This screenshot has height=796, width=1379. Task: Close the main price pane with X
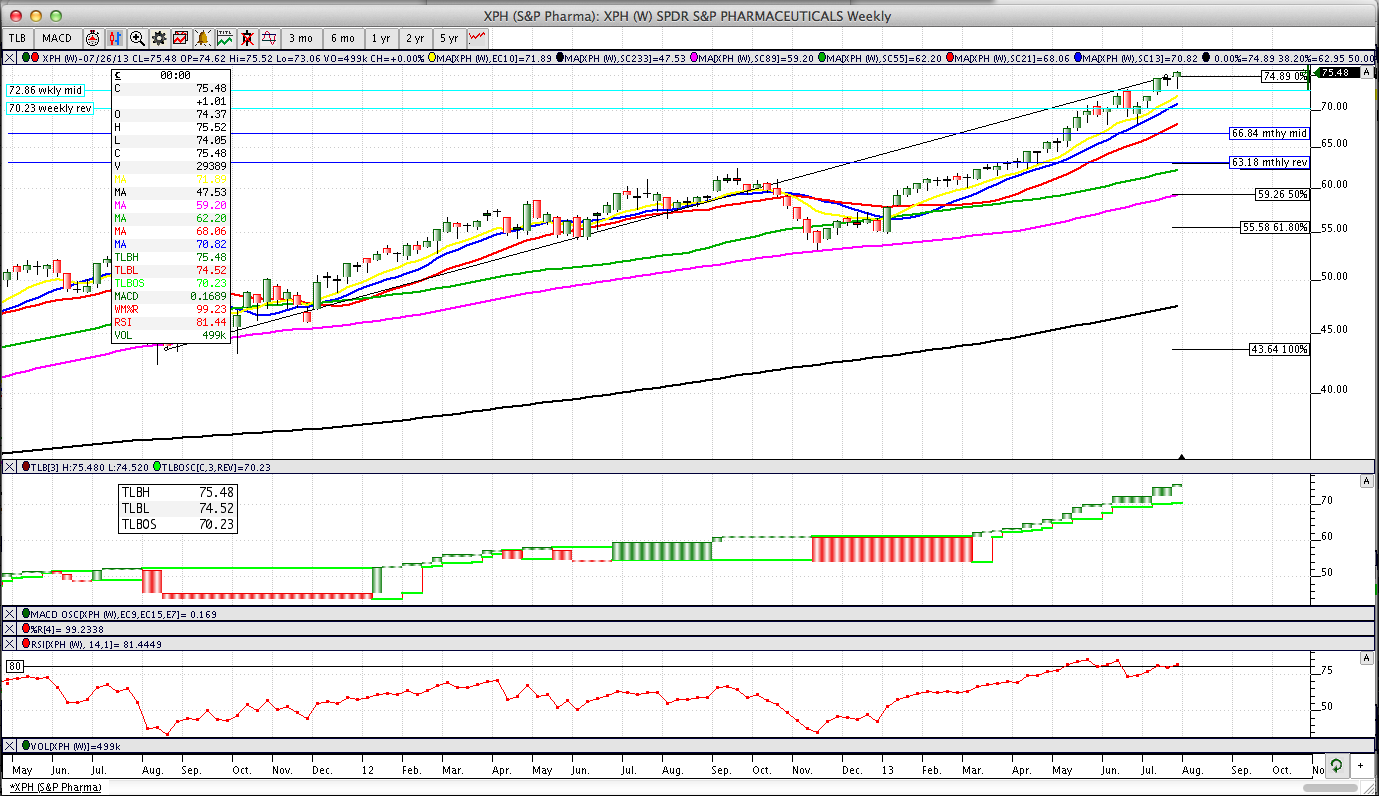[x=9, y=57]
